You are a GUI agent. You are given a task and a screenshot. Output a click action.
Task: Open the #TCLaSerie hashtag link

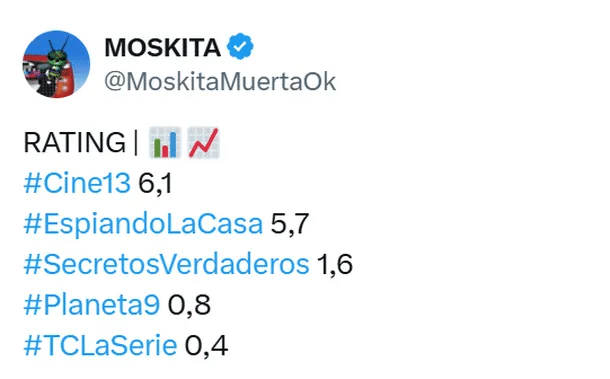point(100,346)
